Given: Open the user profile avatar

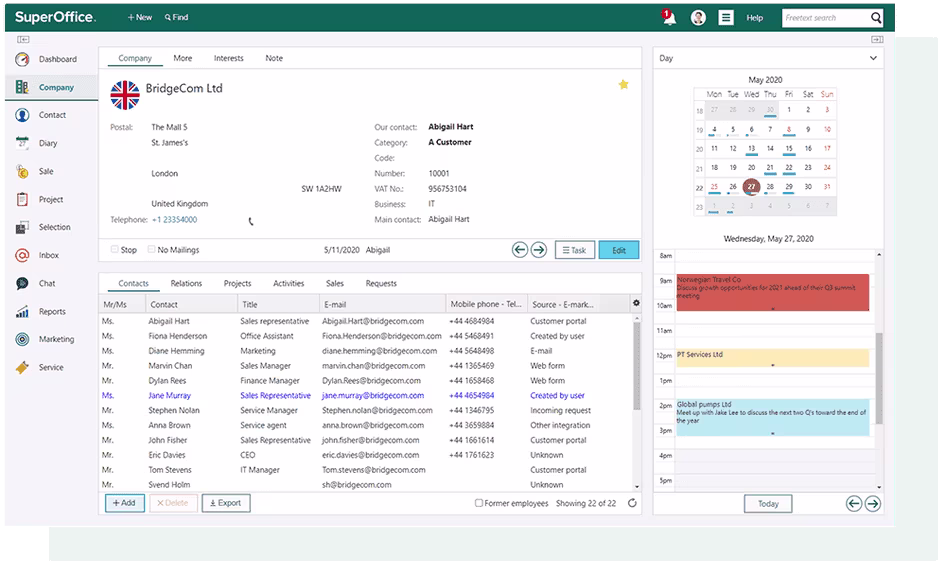Looking at the screenshot, I should 698,17.
